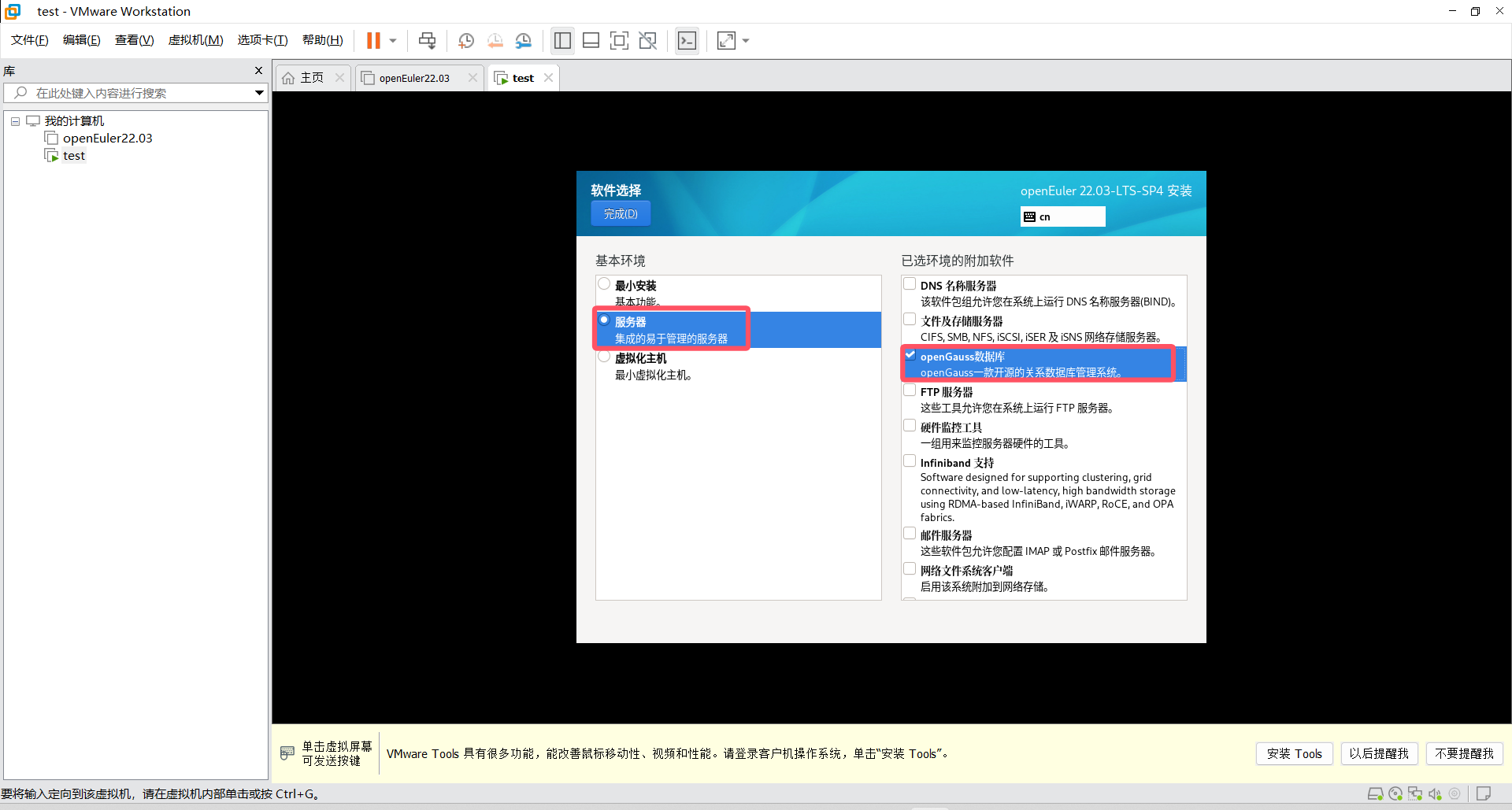This screenshot has width=1512, height=810.
Task: Check the Infiniband 支持 checkbox
Action: coord(910,461)
